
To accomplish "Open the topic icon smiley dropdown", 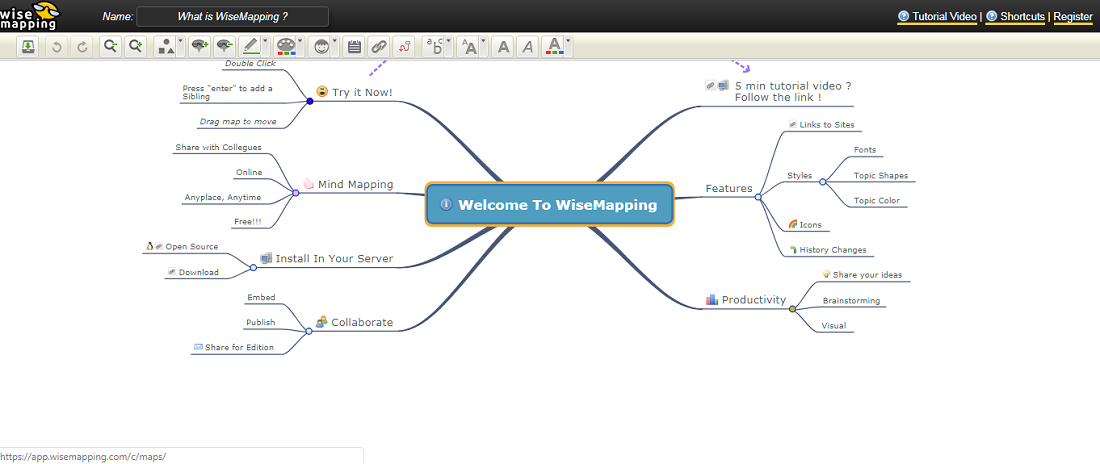I will pyautogui.click(x=323, y=47).
